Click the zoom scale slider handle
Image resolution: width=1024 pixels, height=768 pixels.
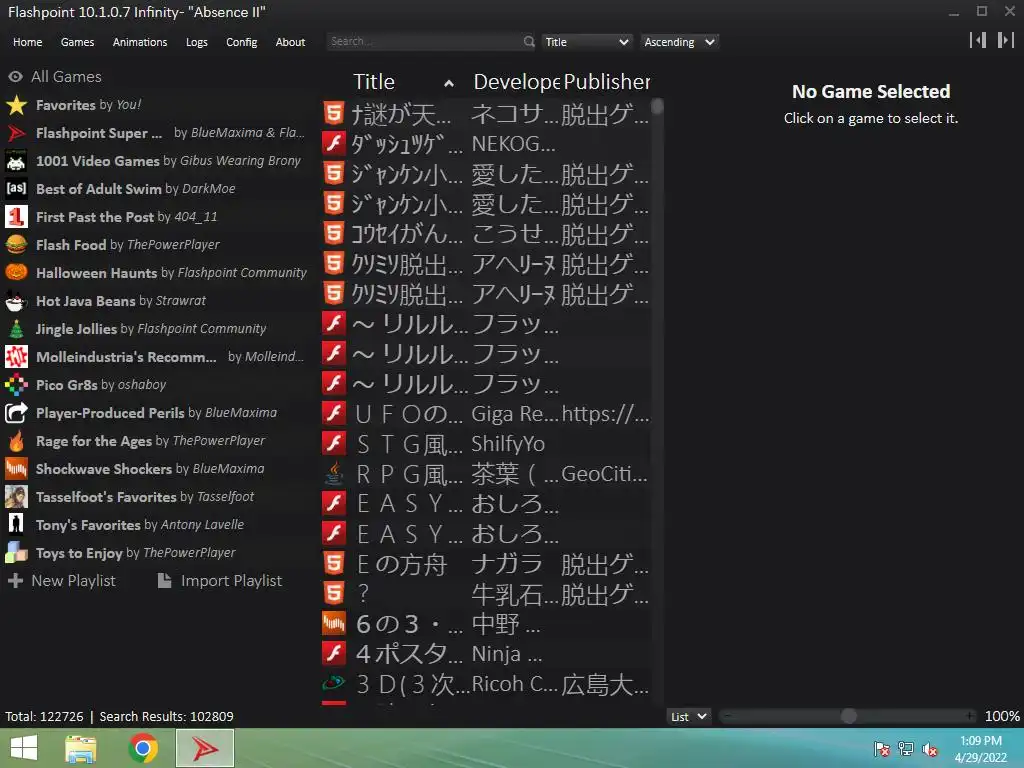[x=848, y=716]
